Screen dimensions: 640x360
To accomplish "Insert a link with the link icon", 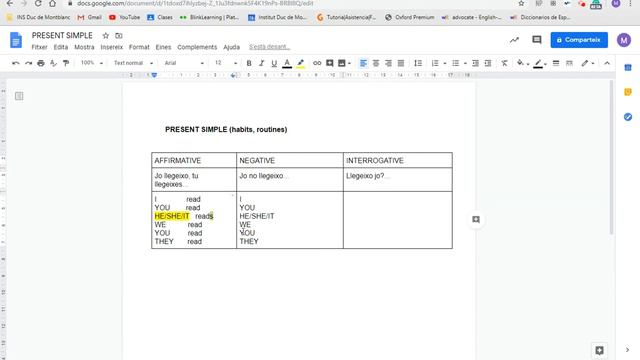I will (317, 63).
